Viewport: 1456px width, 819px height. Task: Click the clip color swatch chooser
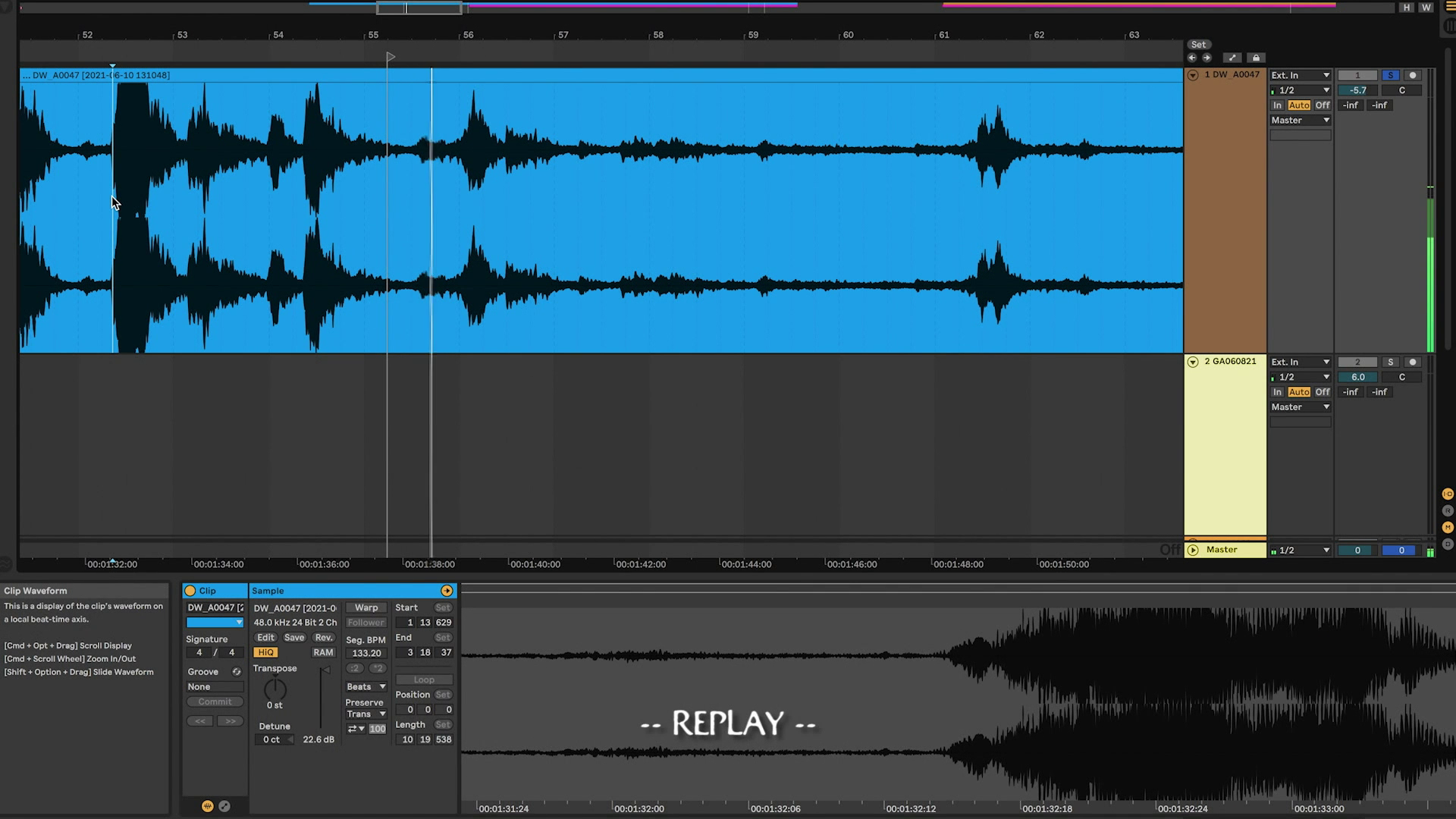[x=215, y=623]
